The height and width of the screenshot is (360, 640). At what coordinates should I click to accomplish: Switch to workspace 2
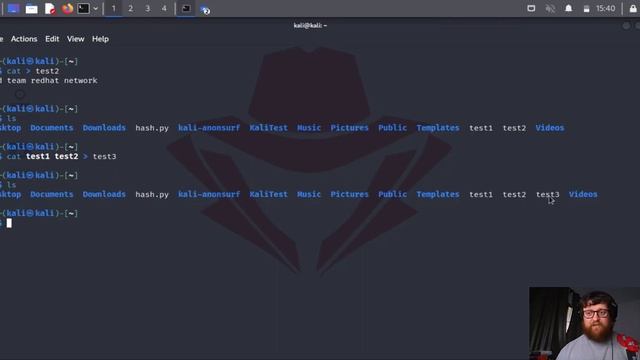[x=131, y=9]
